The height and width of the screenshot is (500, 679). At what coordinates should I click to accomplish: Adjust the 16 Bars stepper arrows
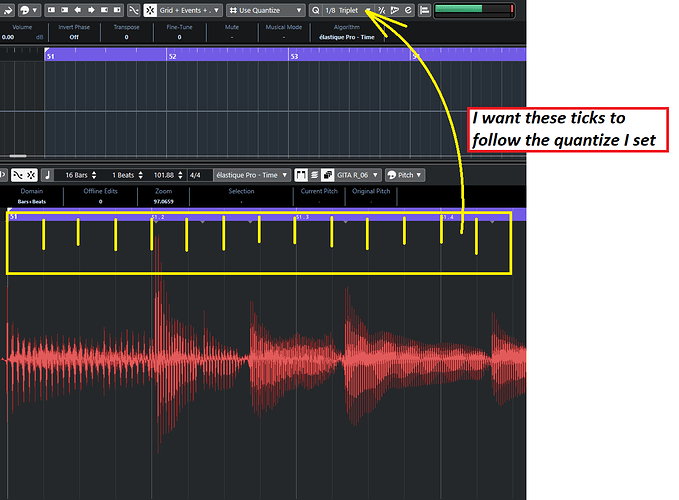(x=94, y=175)
